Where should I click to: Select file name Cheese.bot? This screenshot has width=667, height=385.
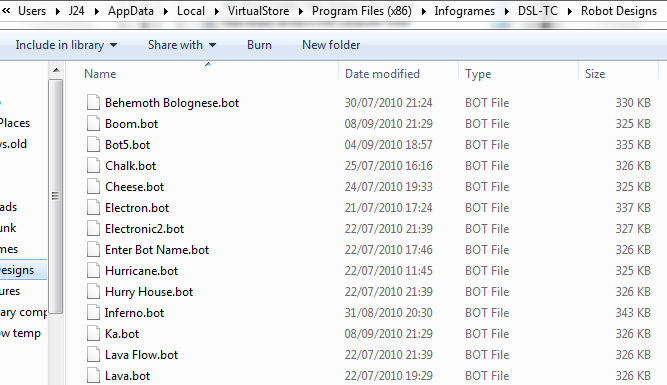[x=134, y=187]
